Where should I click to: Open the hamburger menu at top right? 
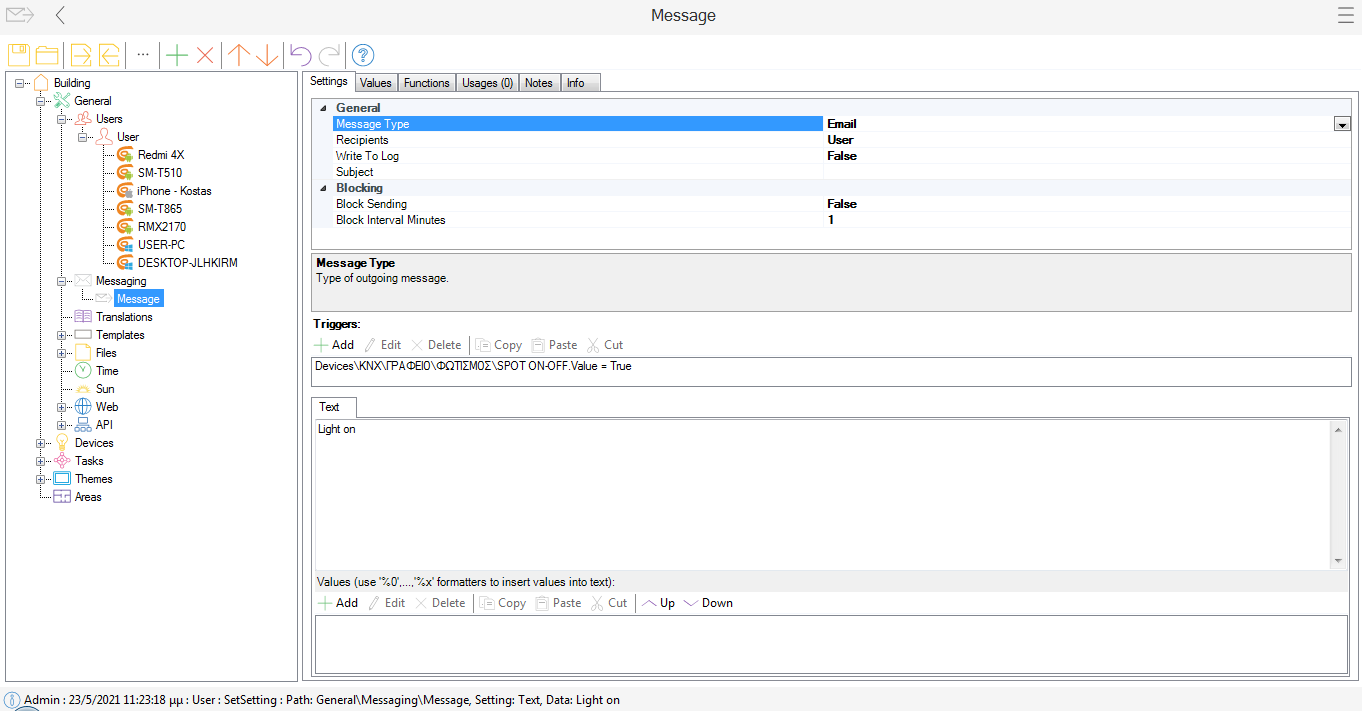pos(1345,15)
